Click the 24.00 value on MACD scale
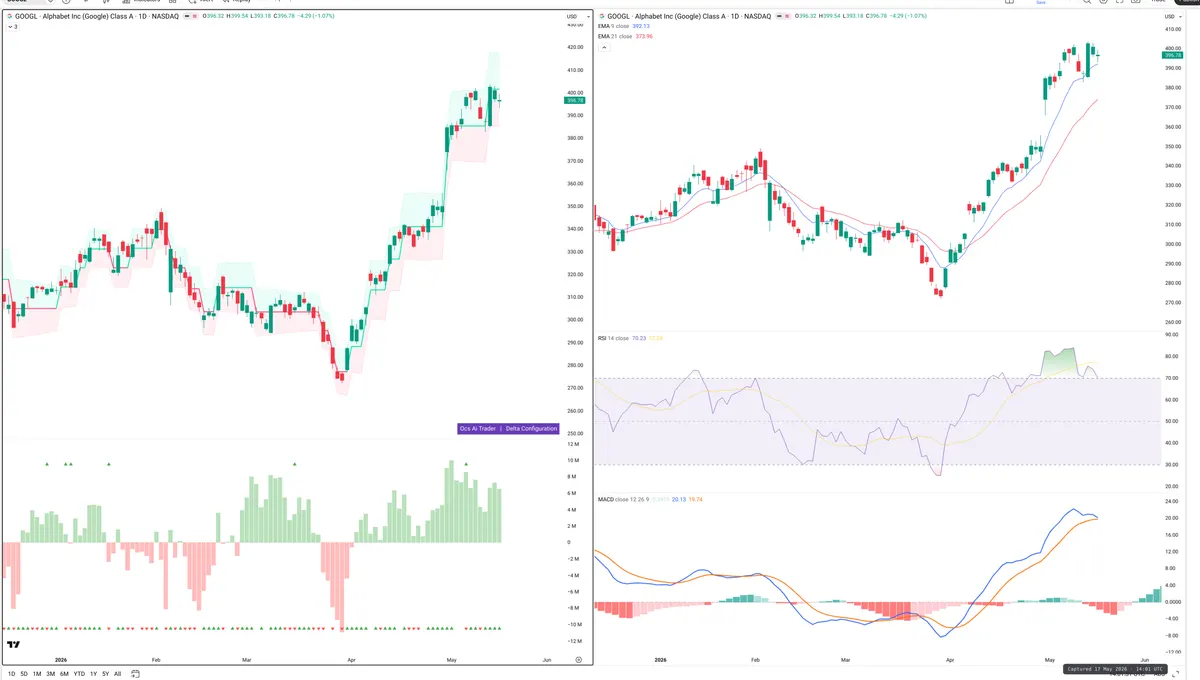 1172,501
